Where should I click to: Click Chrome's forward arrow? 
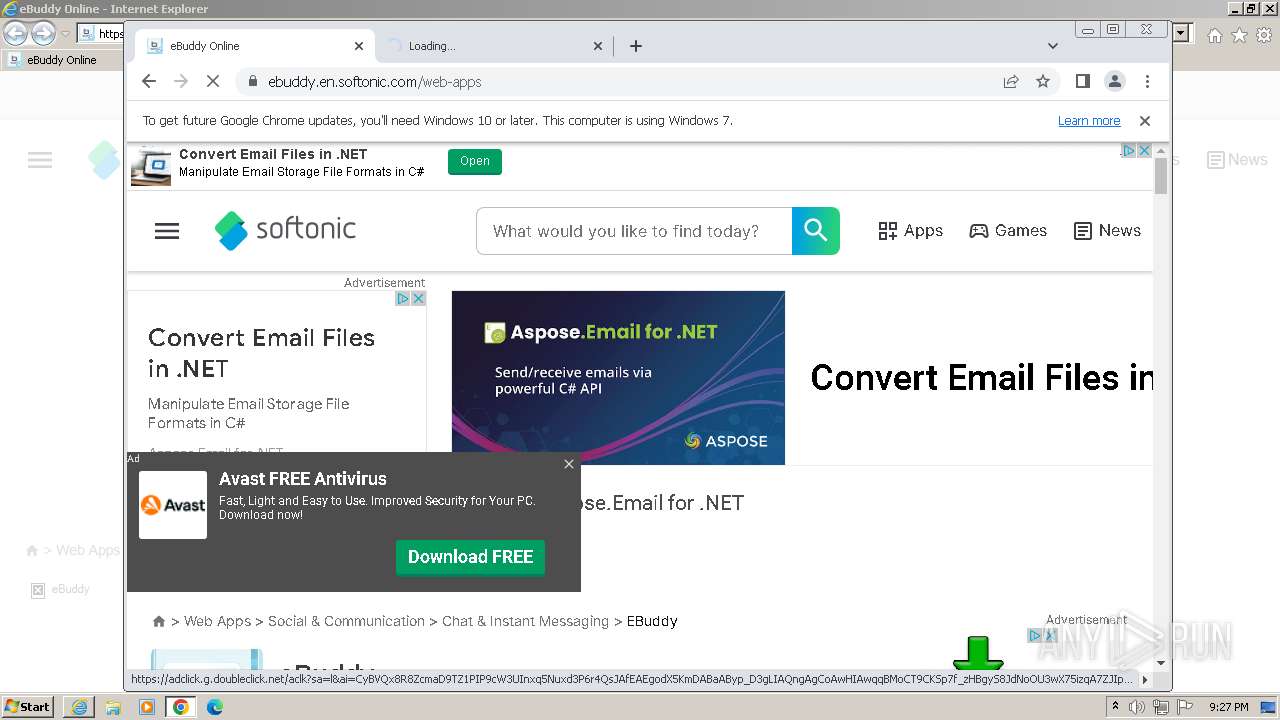click(181, 81)
